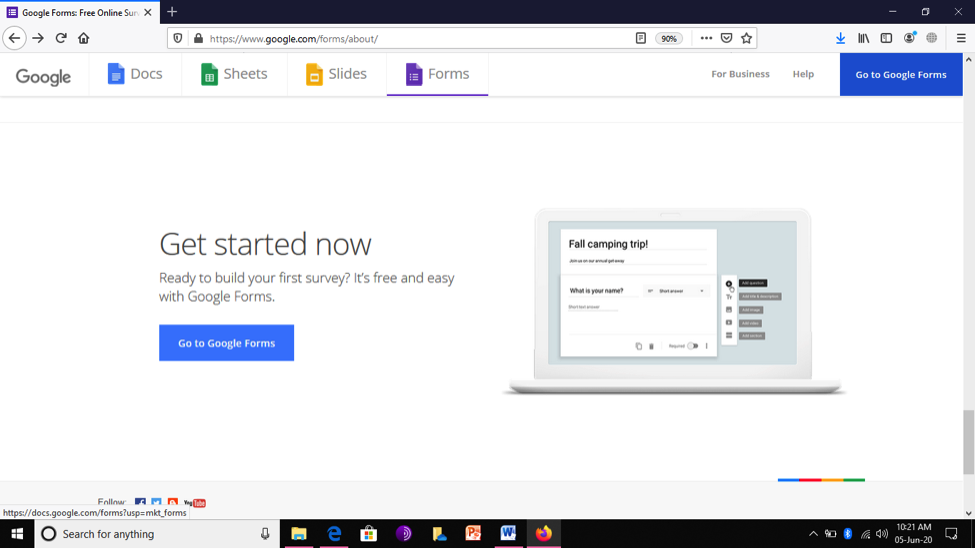Click the laptop Fall camping trip illustration

tap(673, 301)
